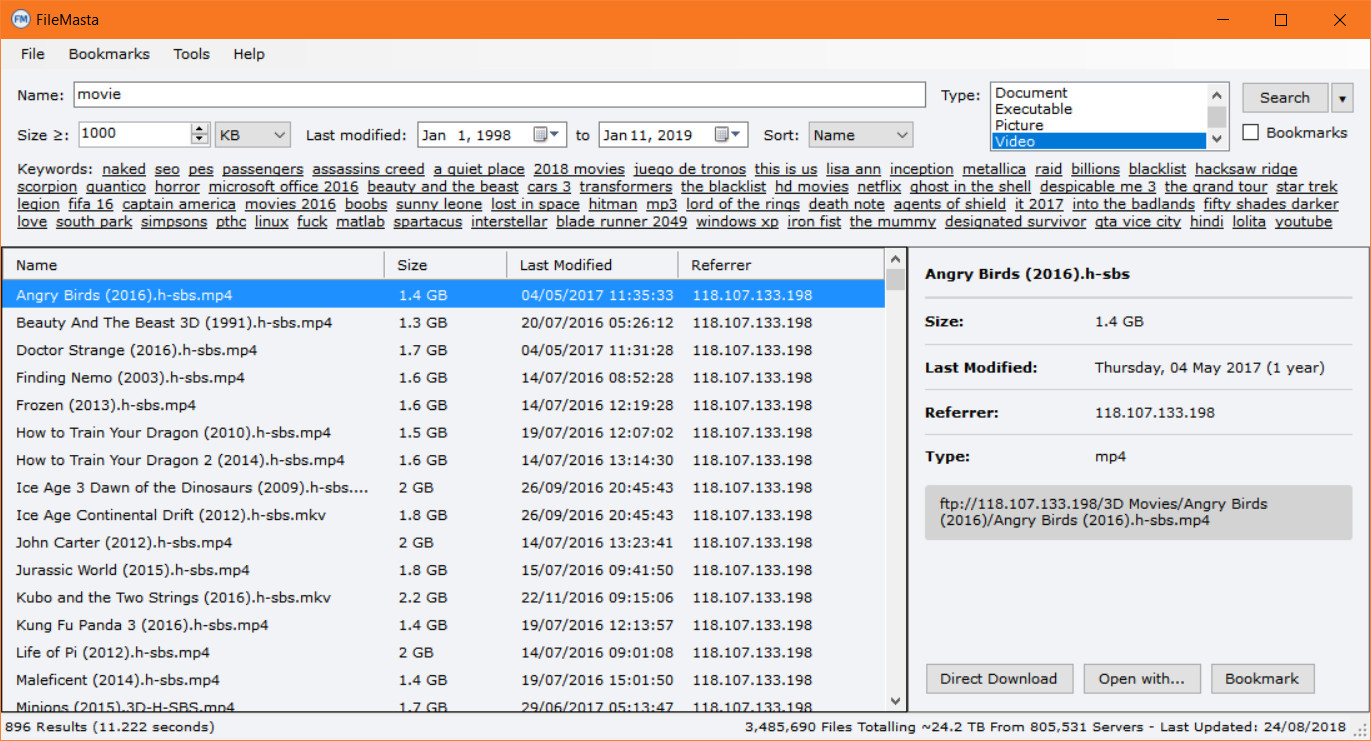The height and width of the screenshot is (741, 1371).
Task: Click the Open with... button
Action: click(1142, 679)
